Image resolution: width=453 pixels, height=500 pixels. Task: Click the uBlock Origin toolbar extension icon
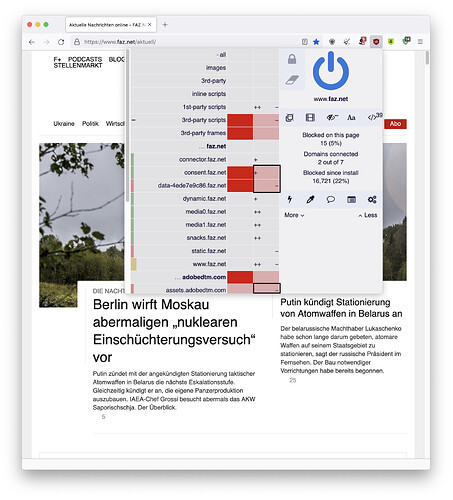click(x=376, y=42)
